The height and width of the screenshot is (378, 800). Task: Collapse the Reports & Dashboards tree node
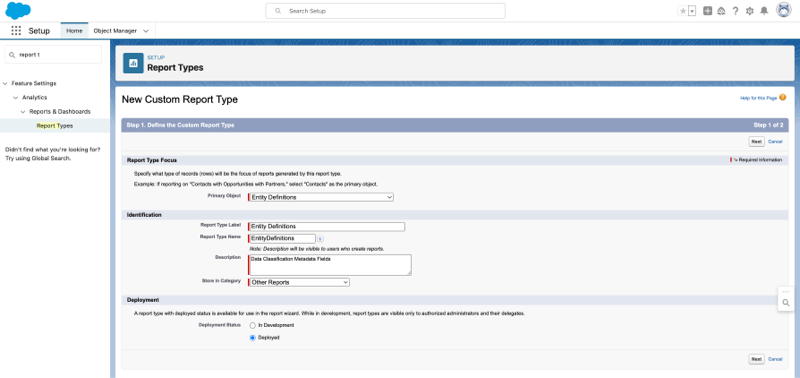[x=23, y=111]
